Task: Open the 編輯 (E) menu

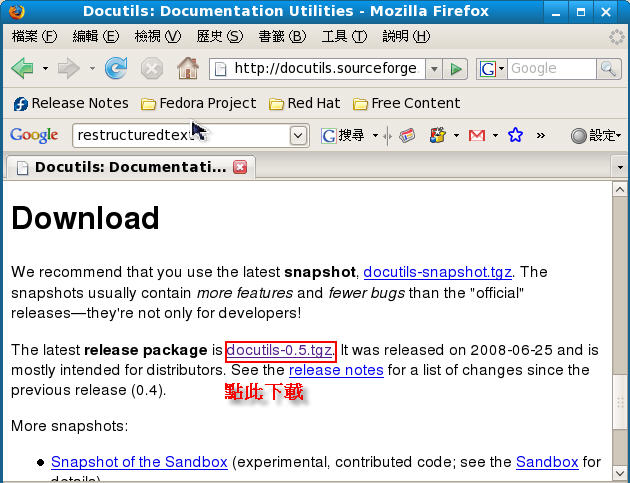Action: (96, 37)
